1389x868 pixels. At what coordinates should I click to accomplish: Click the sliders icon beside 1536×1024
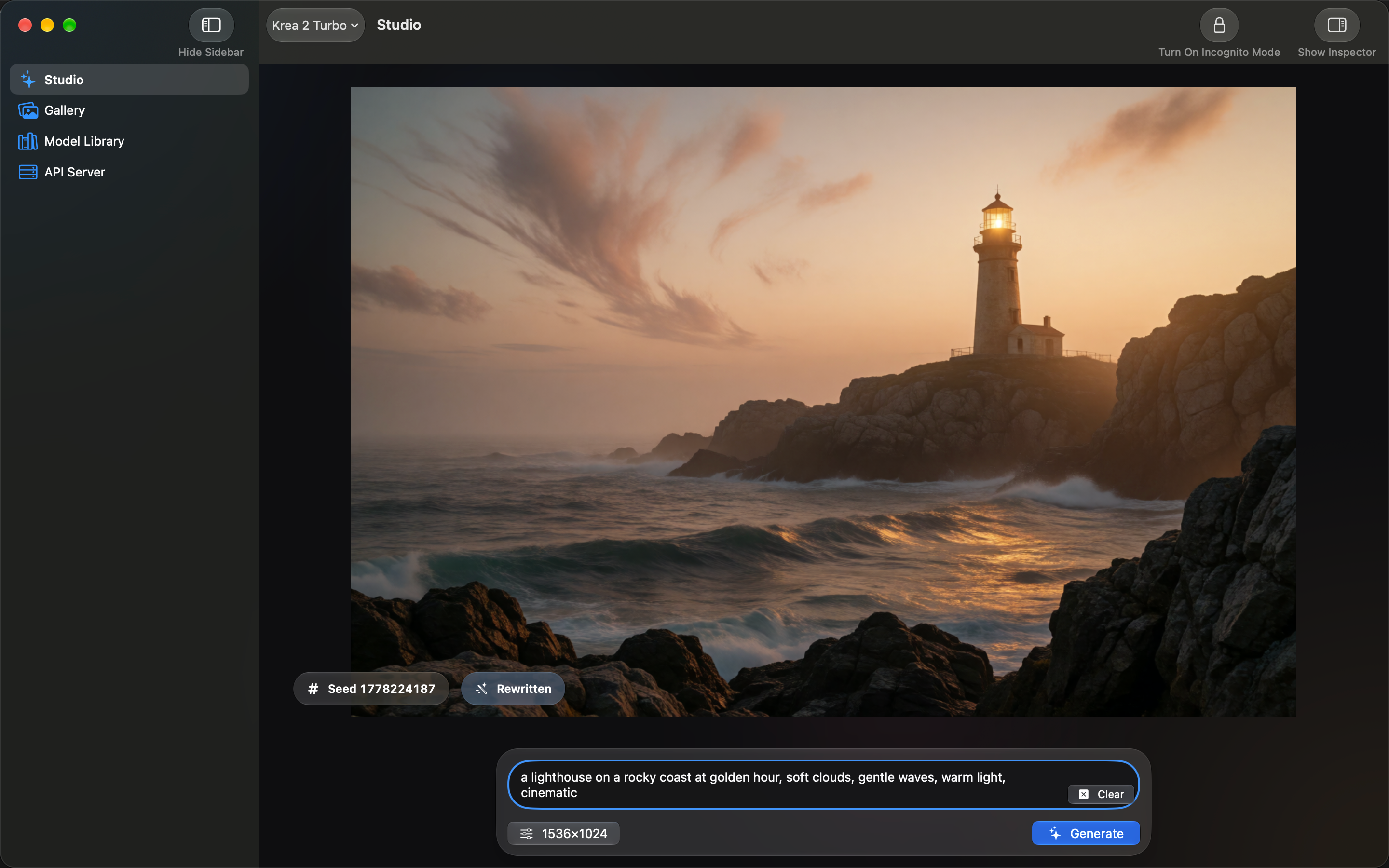pos(526,834)
